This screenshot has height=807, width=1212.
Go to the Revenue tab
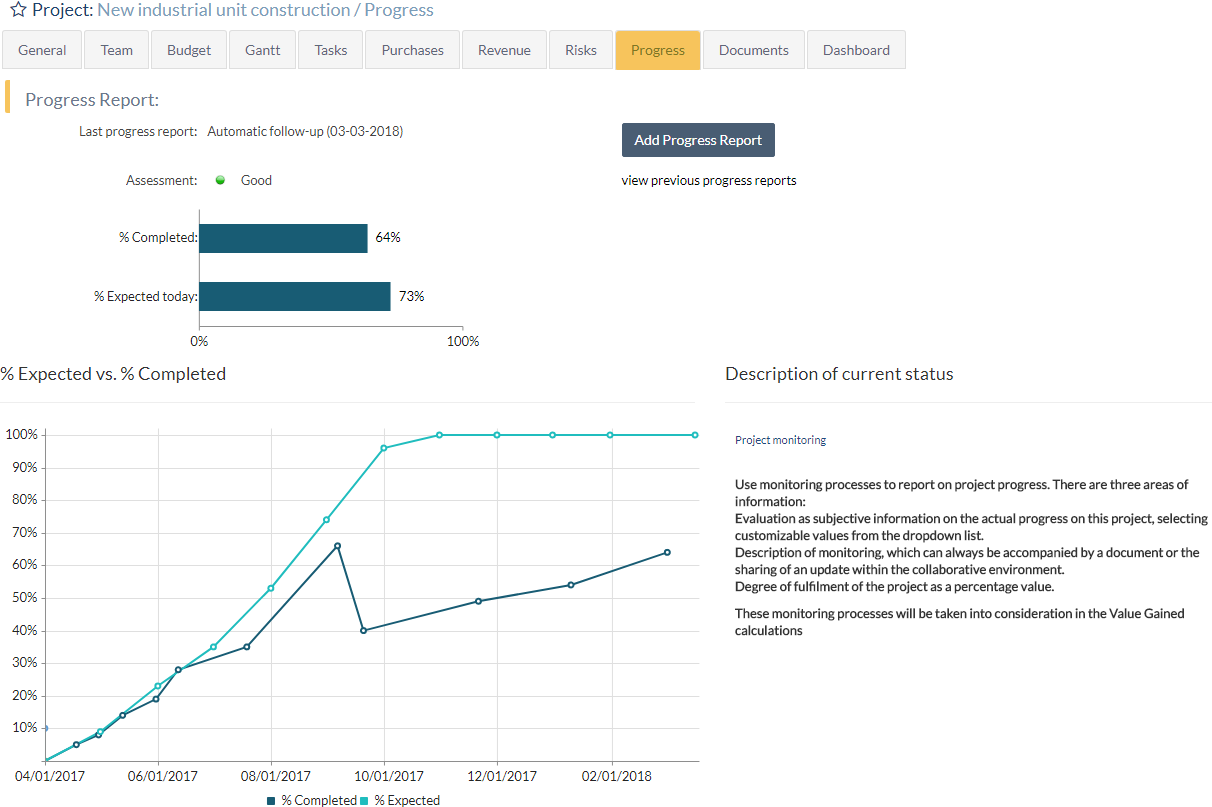point(504,49)
